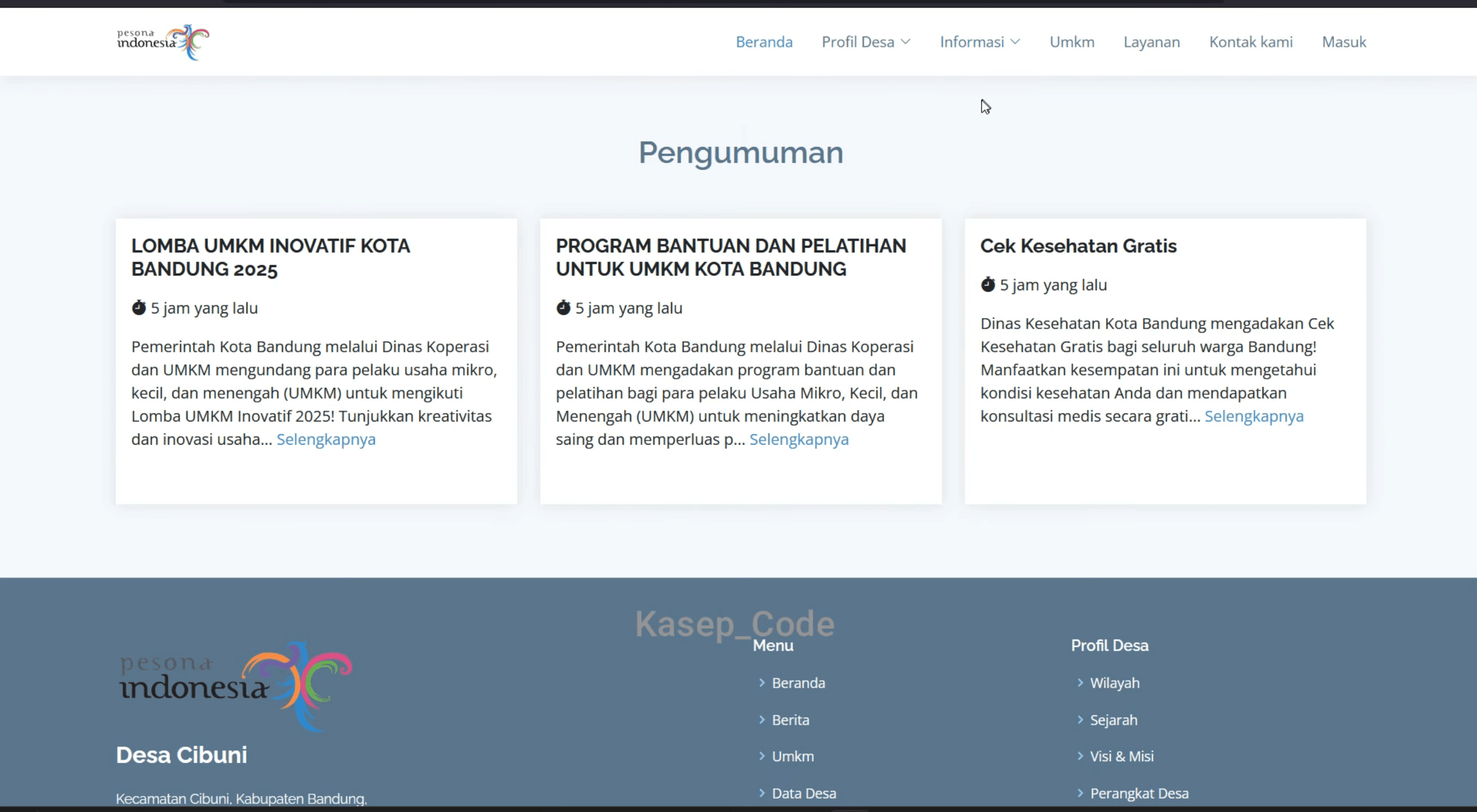Open Selengkapnya for Program Bantuan dan Pelatihan
The width and height of the screenshot is (1477, 812).
799,439
